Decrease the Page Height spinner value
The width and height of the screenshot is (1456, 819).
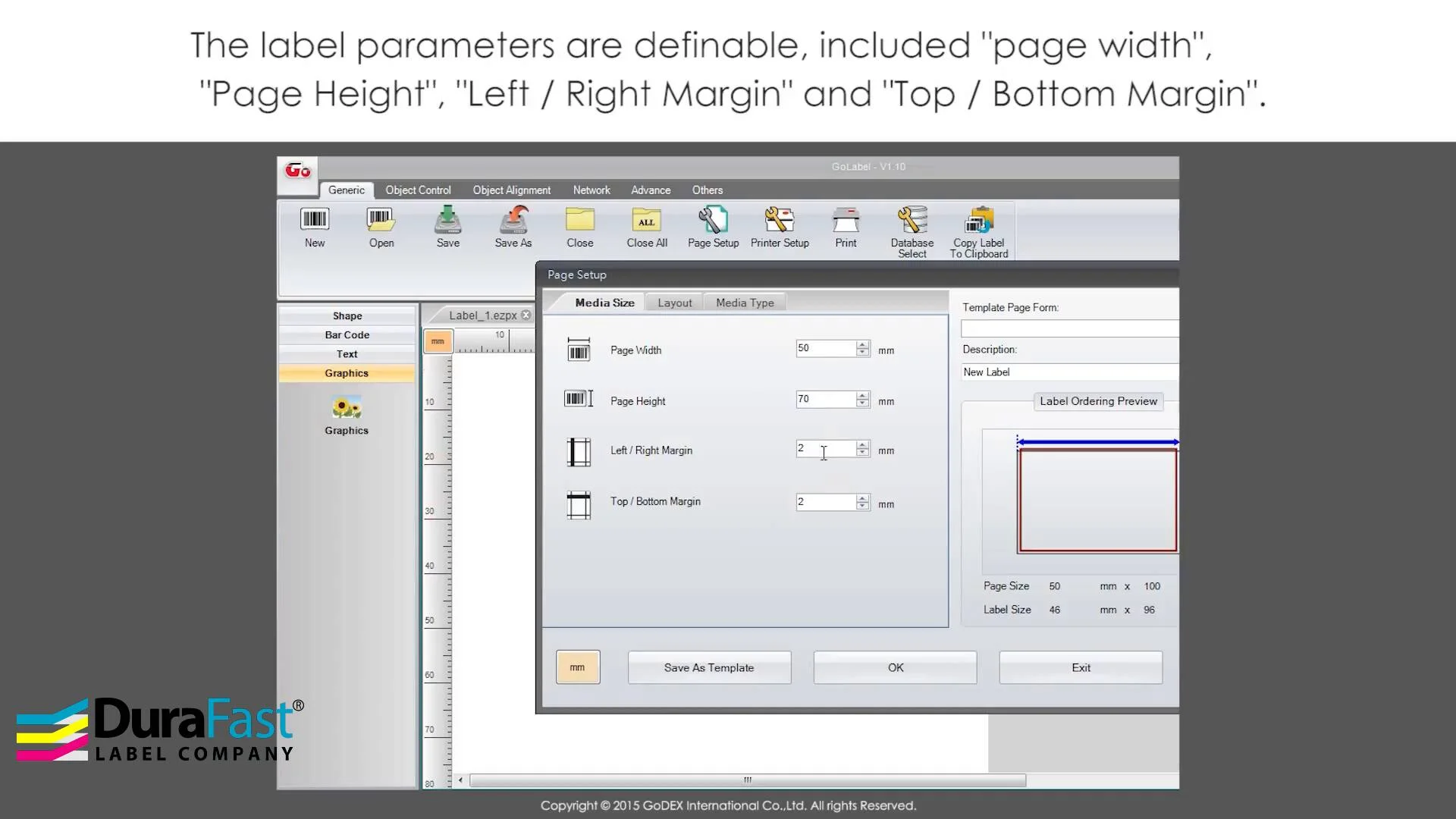(862, 403)
